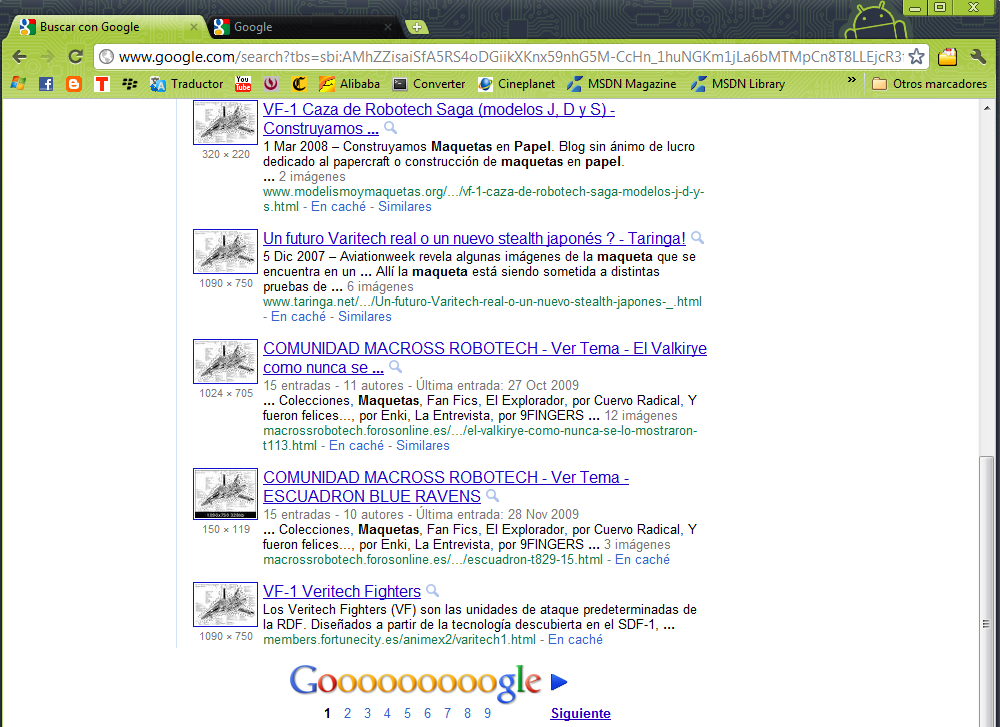
Task: Open ESCUADRON BLUE RAVENS result
Action: pyautogui.click(x=446, y=487)
